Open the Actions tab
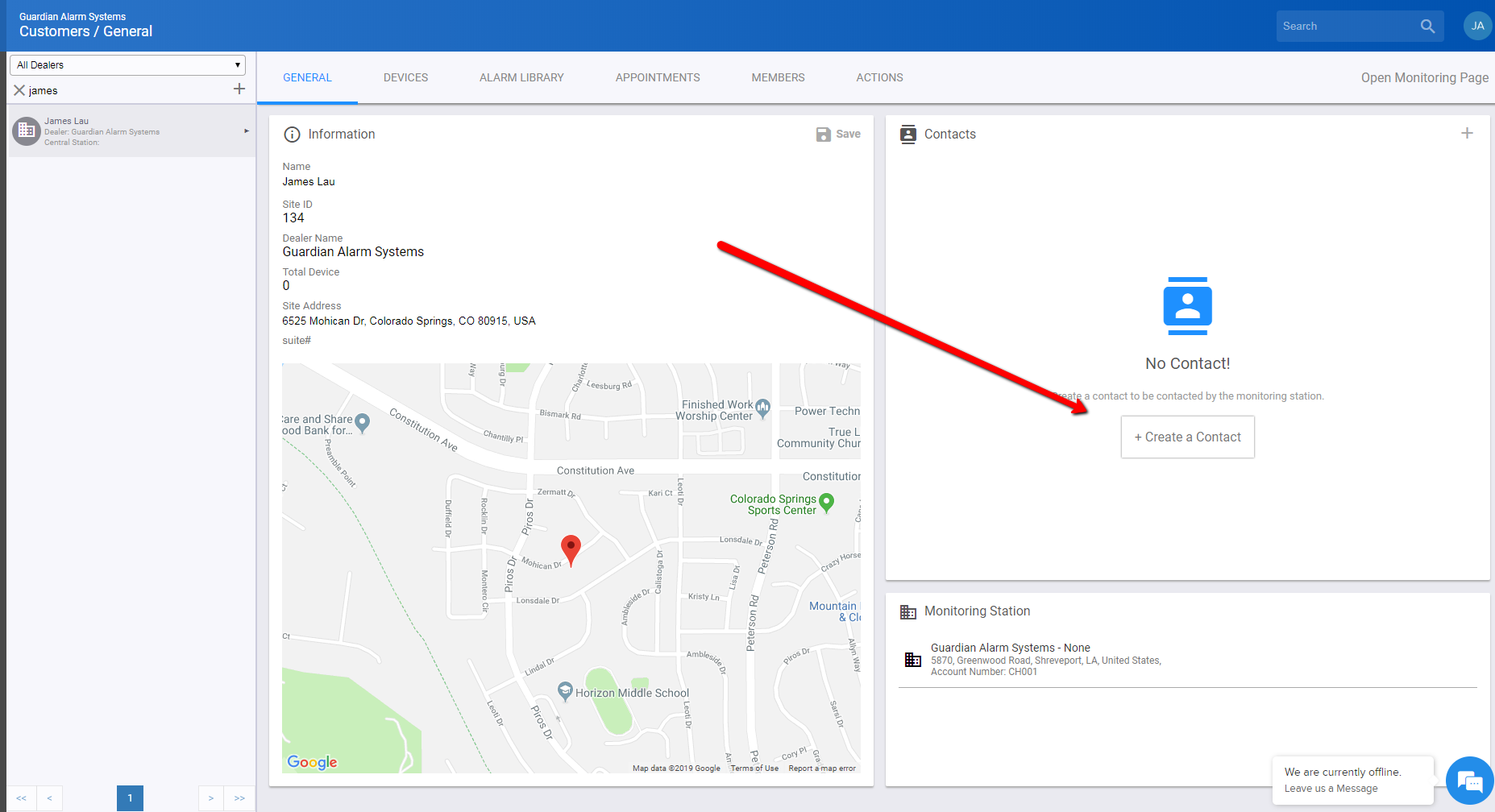Screen dimensions: 1495x812 [879, 78]
